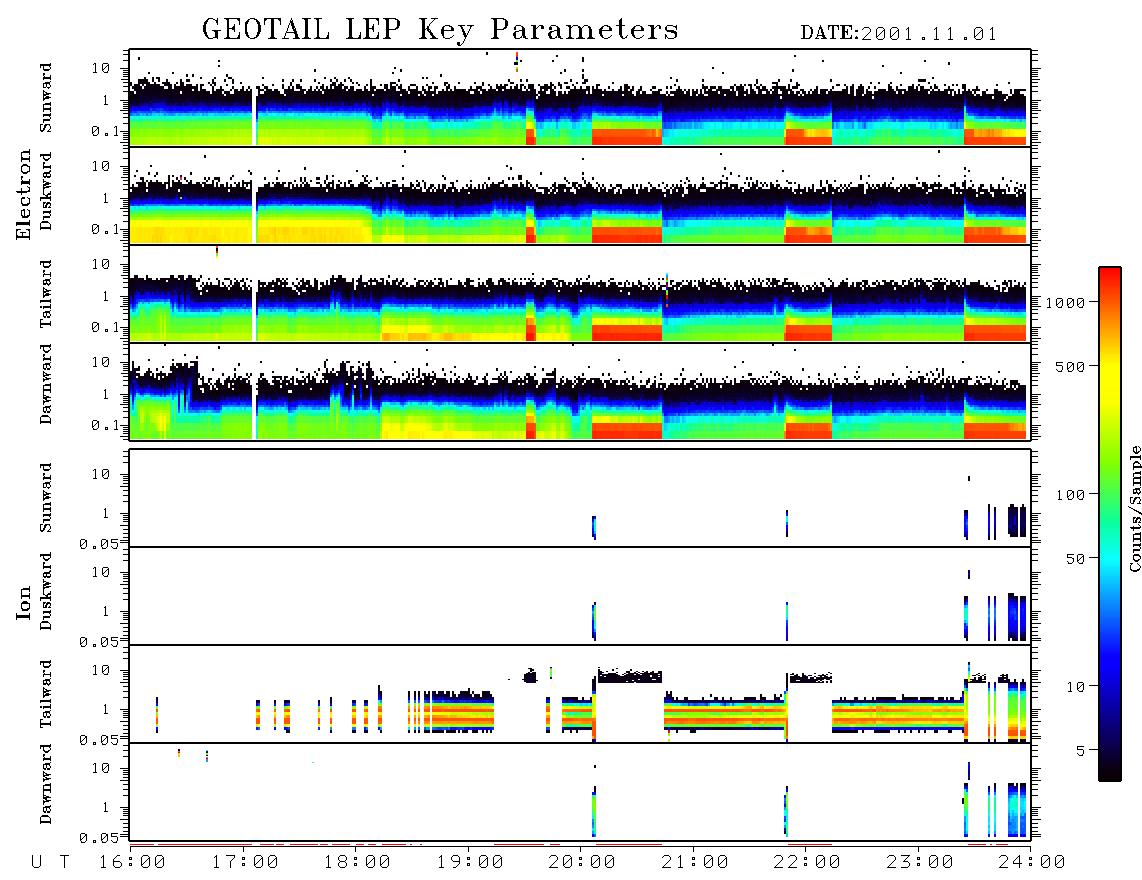Select the Electron "Dawnward" panel label
Screen dimensions: 1142x880
[x=46, y=384]
